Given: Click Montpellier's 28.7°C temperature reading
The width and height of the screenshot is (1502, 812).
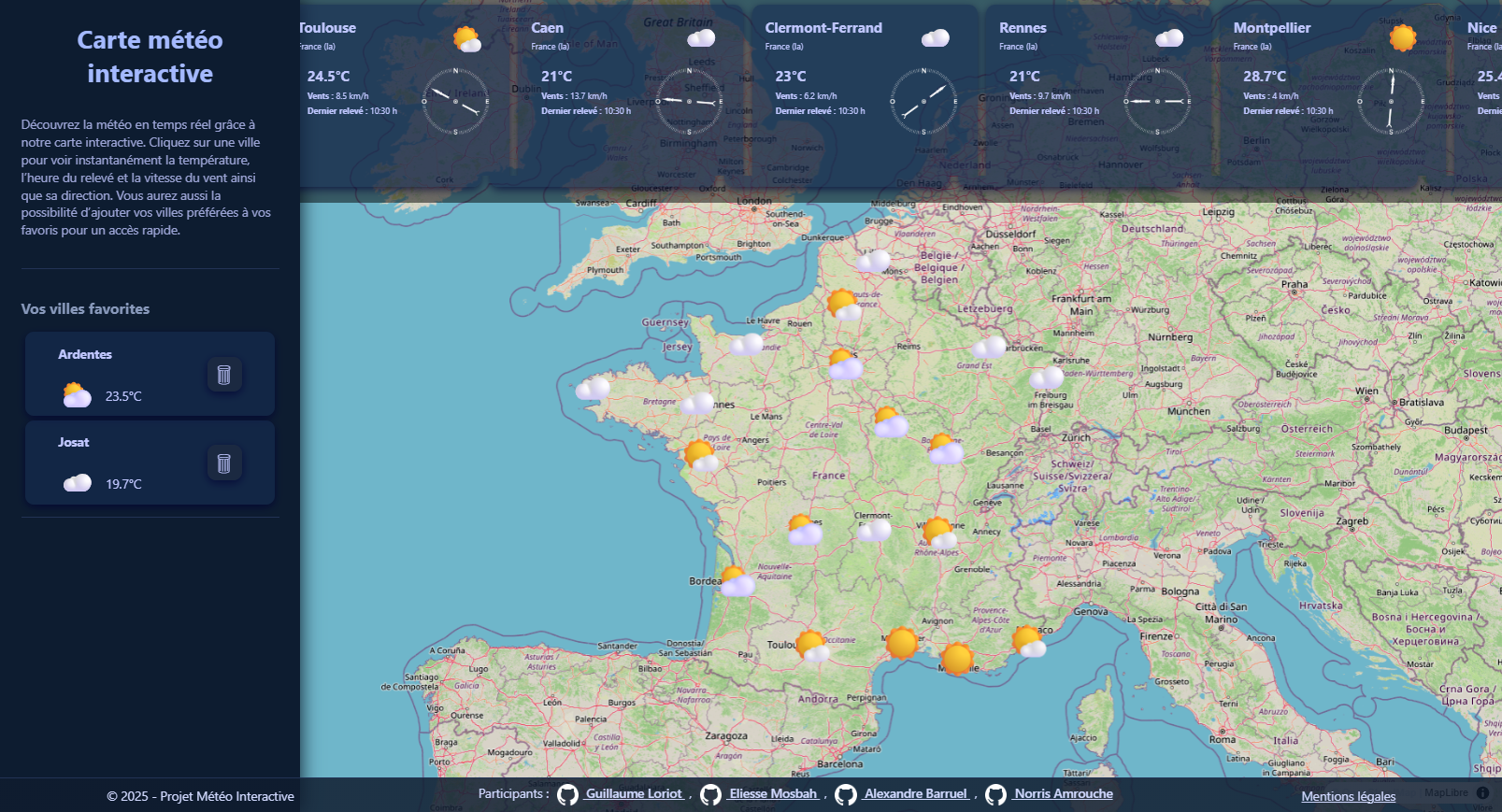Looking at the screenshot, I should pos(1265,77).
